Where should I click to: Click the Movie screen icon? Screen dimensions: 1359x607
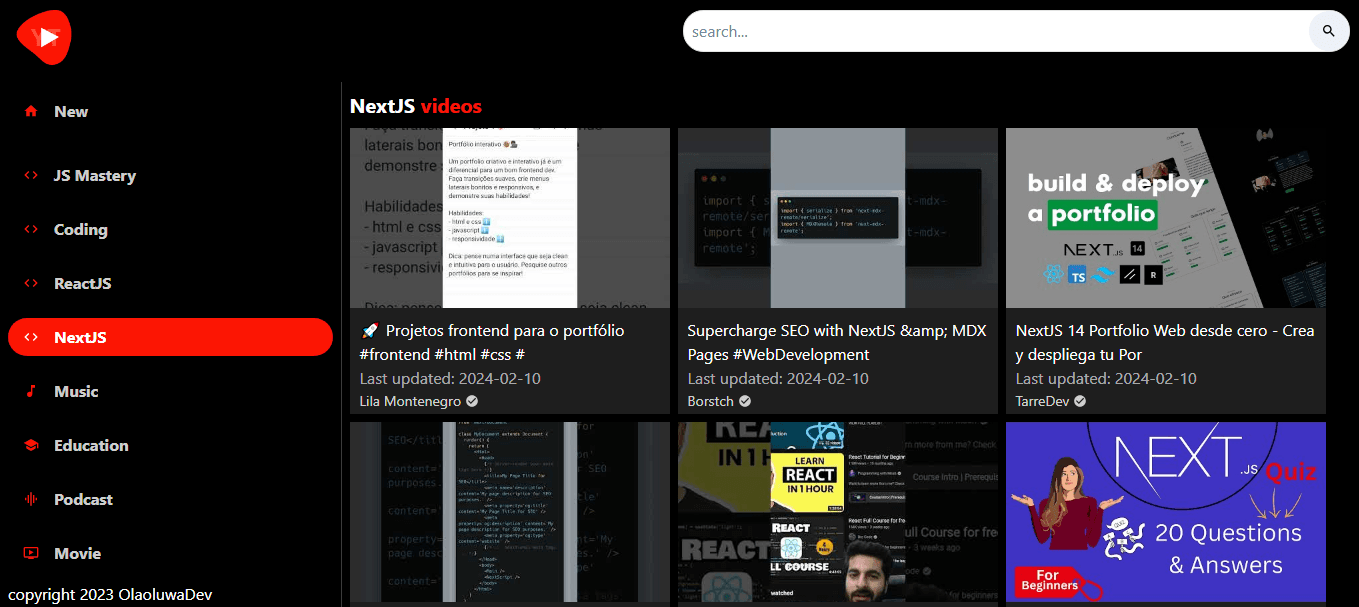[x=31, y=554]
